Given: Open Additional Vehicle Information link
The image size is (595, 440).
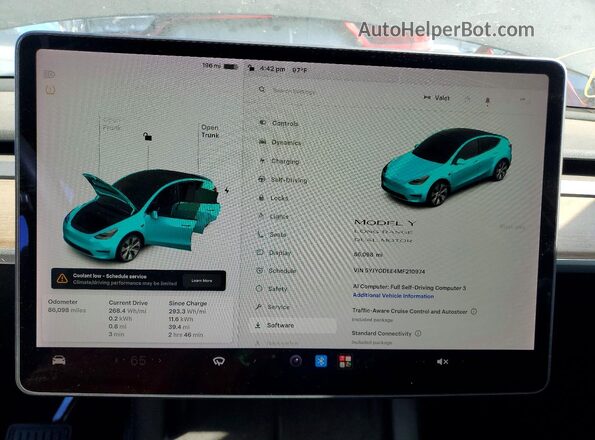Looking at the screenshot, I should (x=393, y=295).
